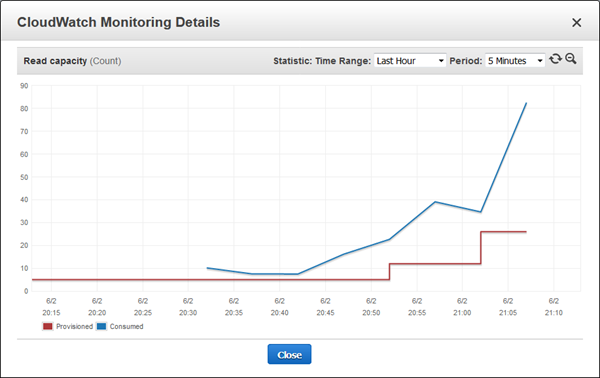Open the Period dropdown showing 5 Minutes

click(x=515, y=60)
